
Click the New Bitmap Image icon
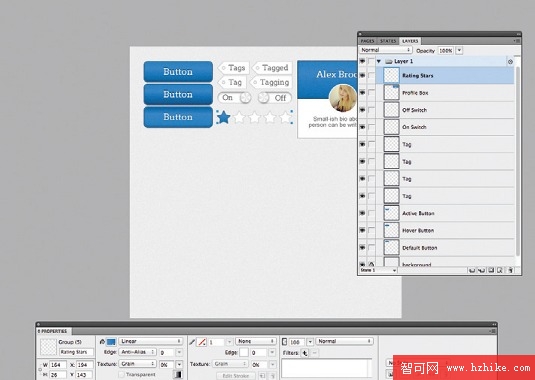(500, 270)
